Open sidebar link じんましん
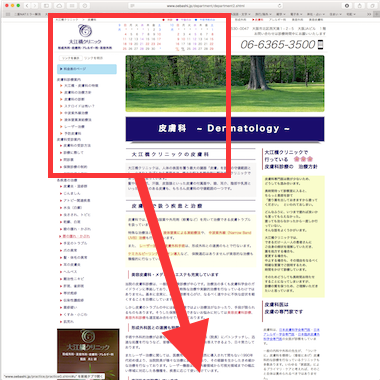The width and height of the screenshot is (380, 380). click(x=72, y=193)
